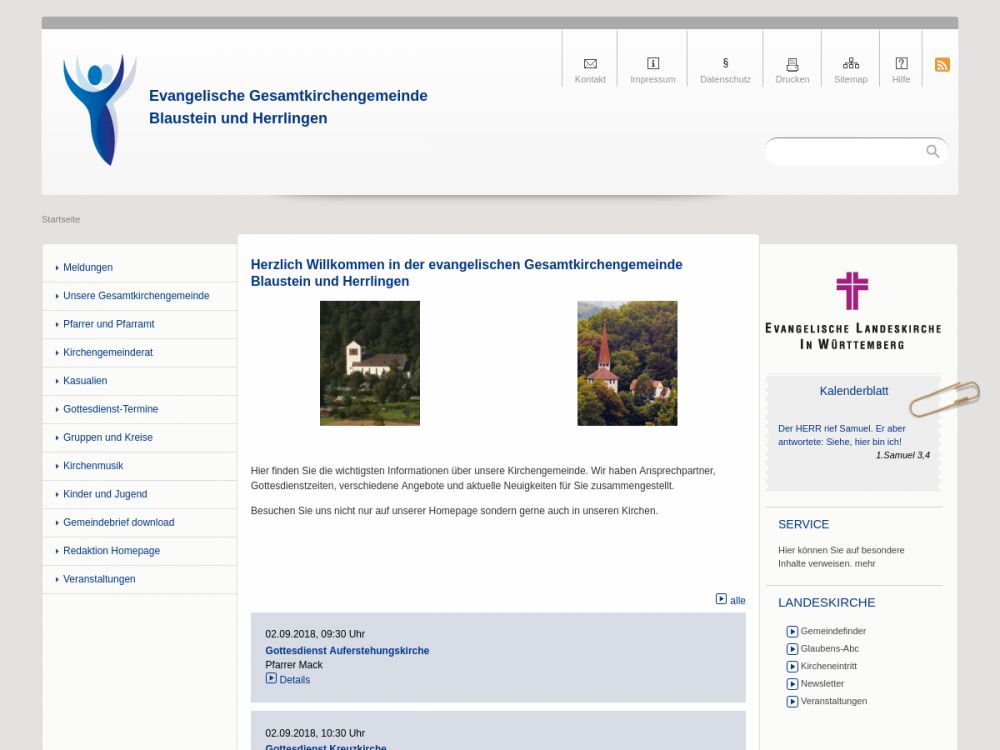Viewport: 1000px width, 750px height.
Task: Click inside the search text field
Action: click(x=845, y=151)
